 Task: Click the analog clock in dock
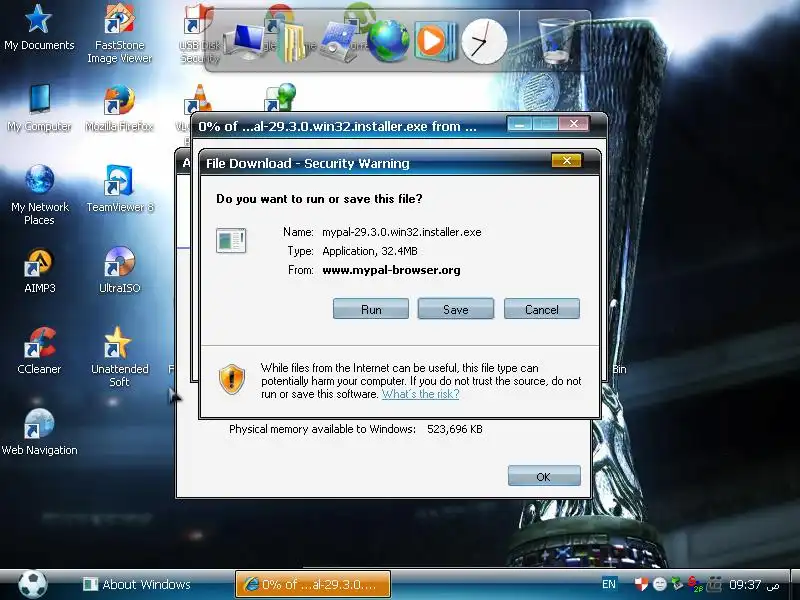(484, 42)
